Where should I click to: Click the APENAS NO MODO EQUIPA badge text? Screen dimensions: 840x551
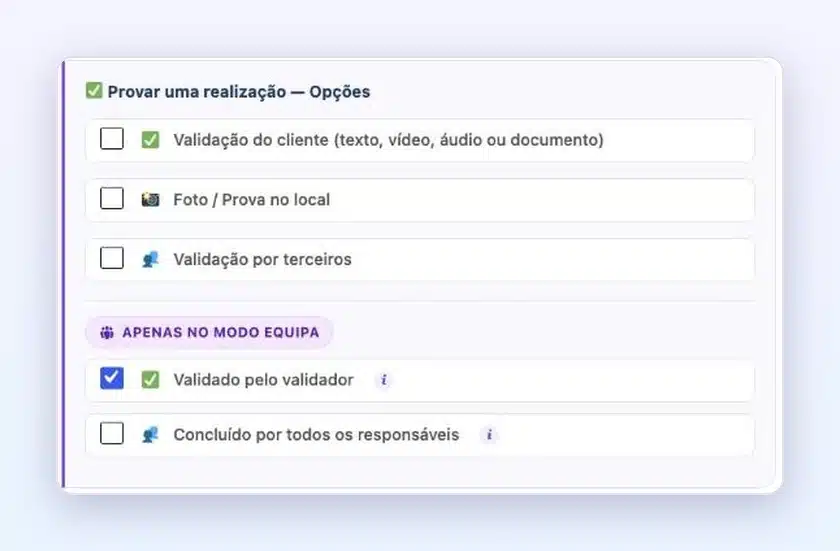[x=221, y=333]
